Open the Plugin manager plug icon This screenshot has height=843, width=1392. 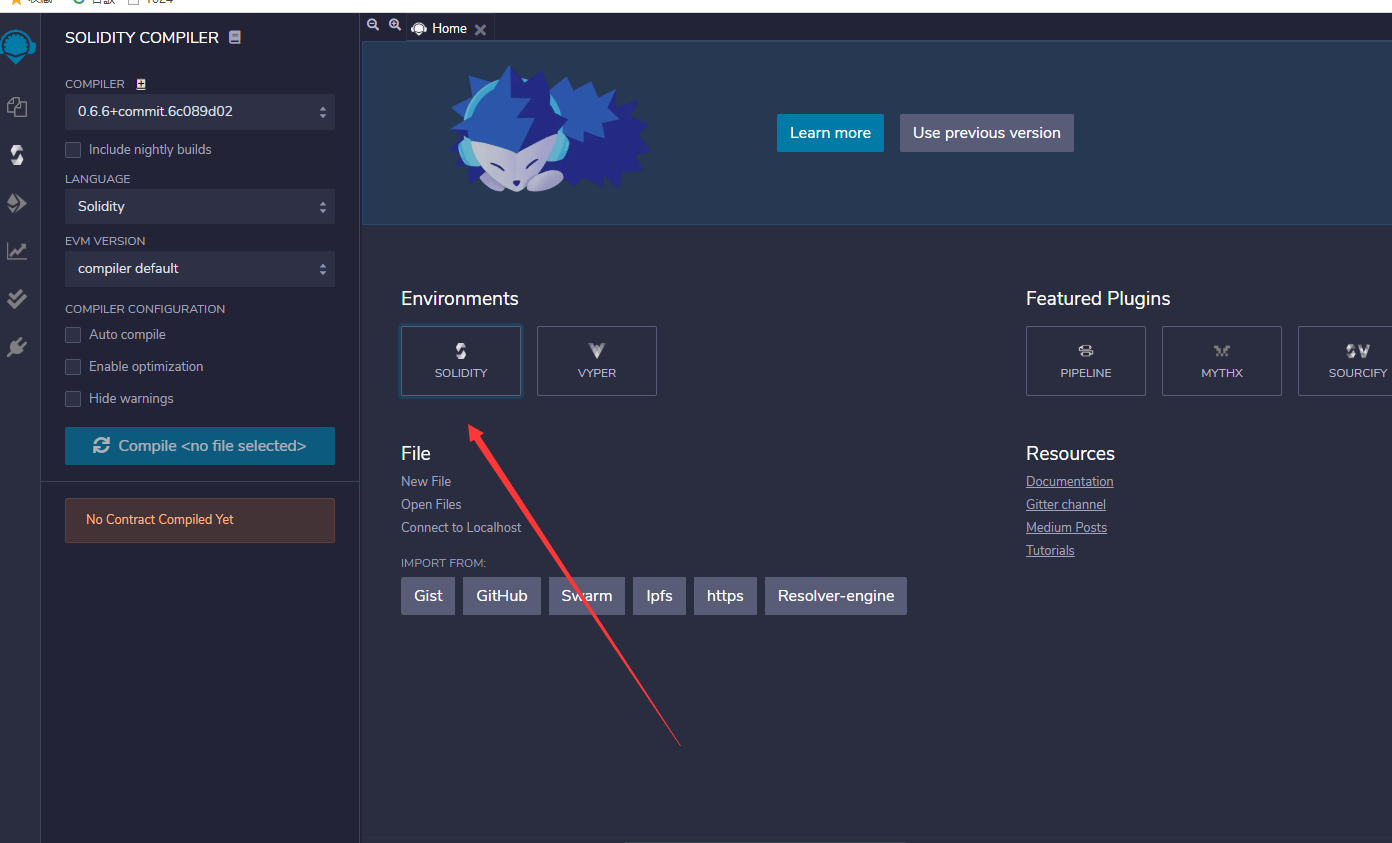coord(17,347)
